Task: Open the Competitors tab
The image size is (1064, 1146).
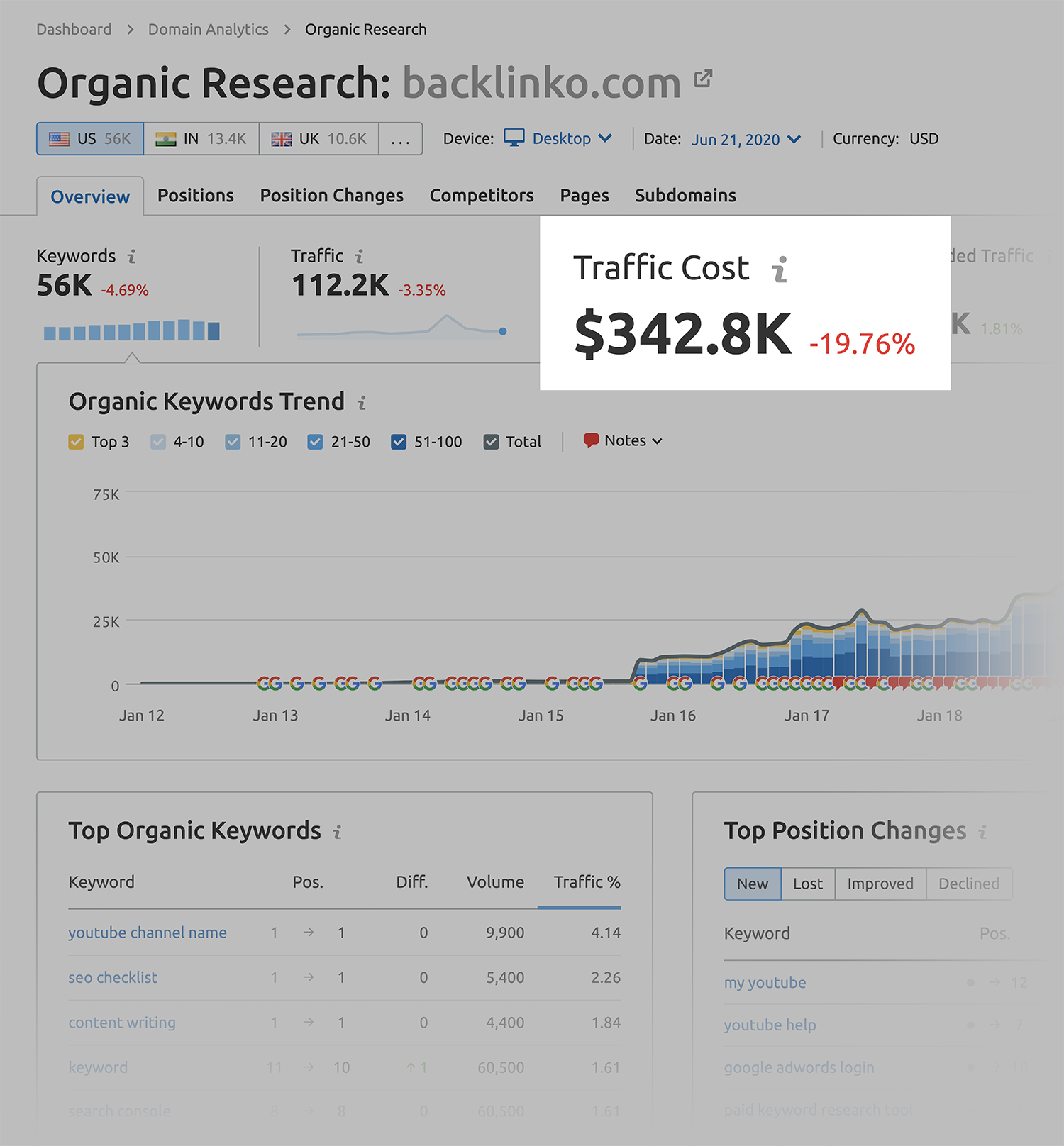Action: tap(482, 196)
